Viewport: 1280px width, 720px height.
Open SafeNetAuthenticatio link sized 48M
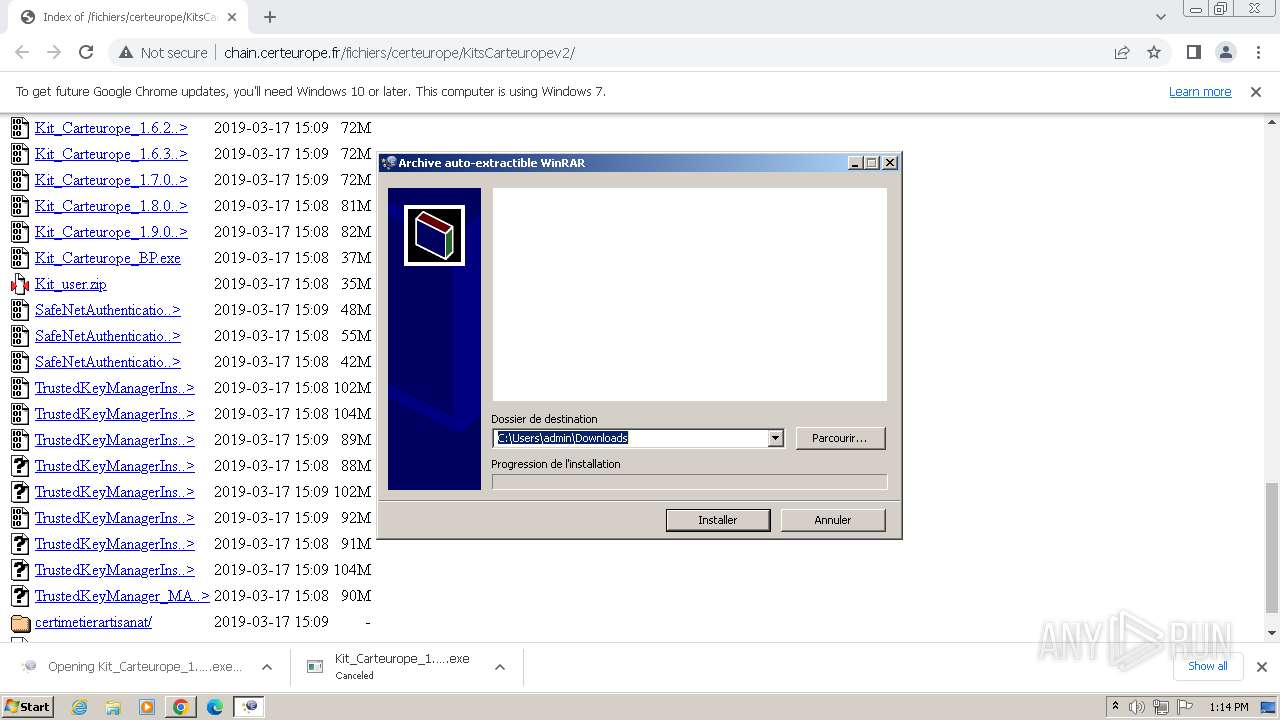[108, 310]
